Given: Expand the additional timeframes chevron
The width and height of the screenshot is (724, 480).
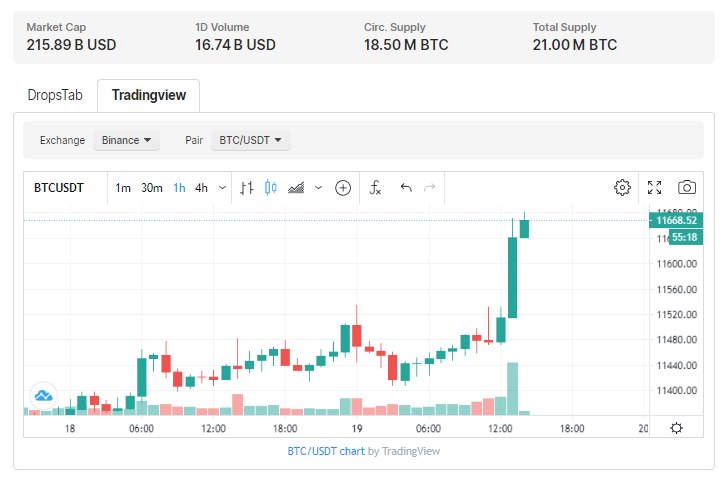Looking at the screenshot, I should coord(222,187).
